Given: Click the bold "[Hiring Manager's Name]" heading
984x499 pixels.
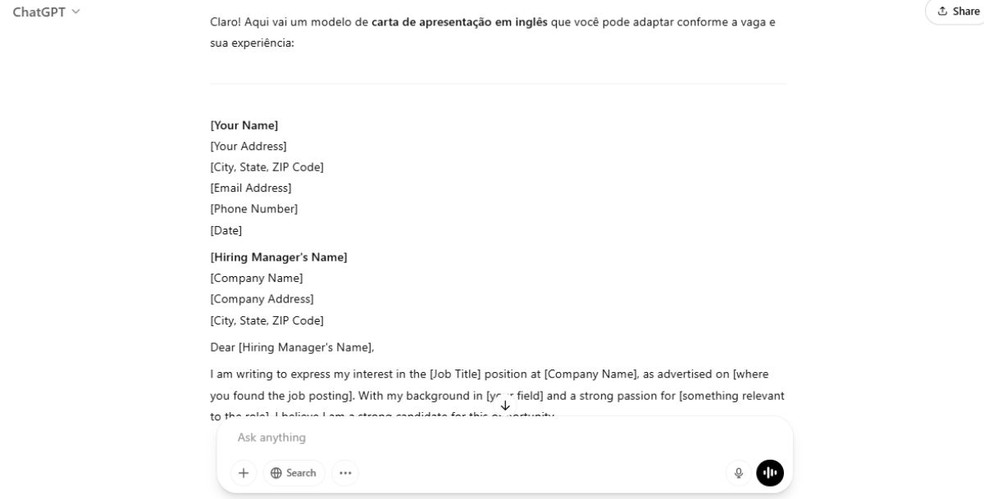Looking at the screenshot, I should coord(278,257).
